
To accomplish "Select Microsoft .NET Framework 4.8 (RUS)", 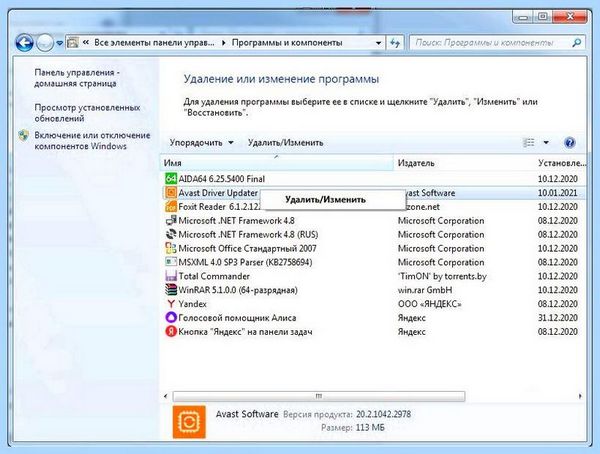I will [248, 234].
